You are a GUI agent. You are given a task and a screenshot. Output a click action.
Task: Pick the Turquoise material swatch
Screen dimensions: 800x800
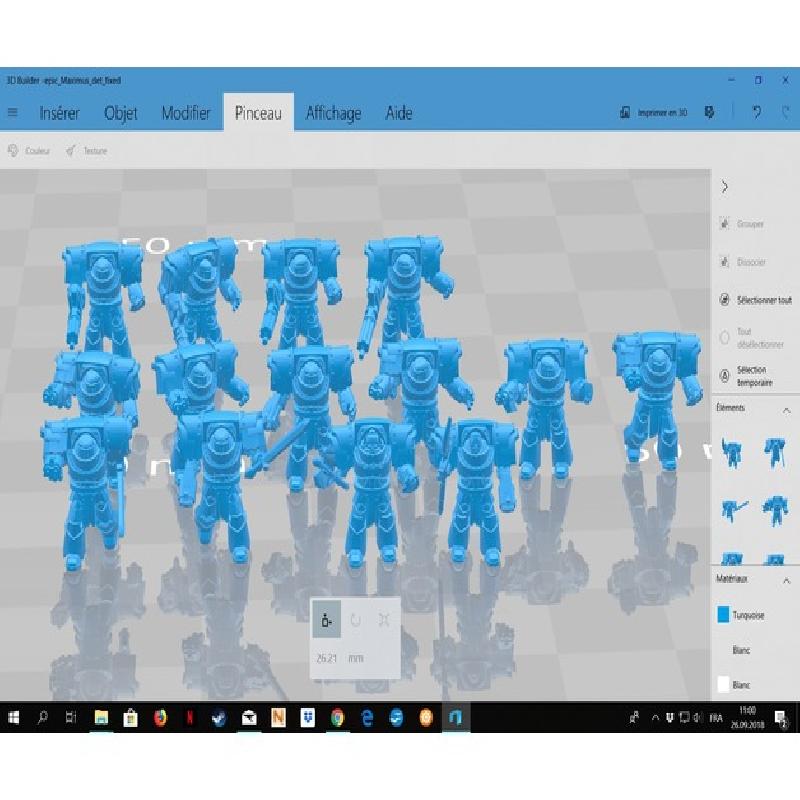(723, 615)
